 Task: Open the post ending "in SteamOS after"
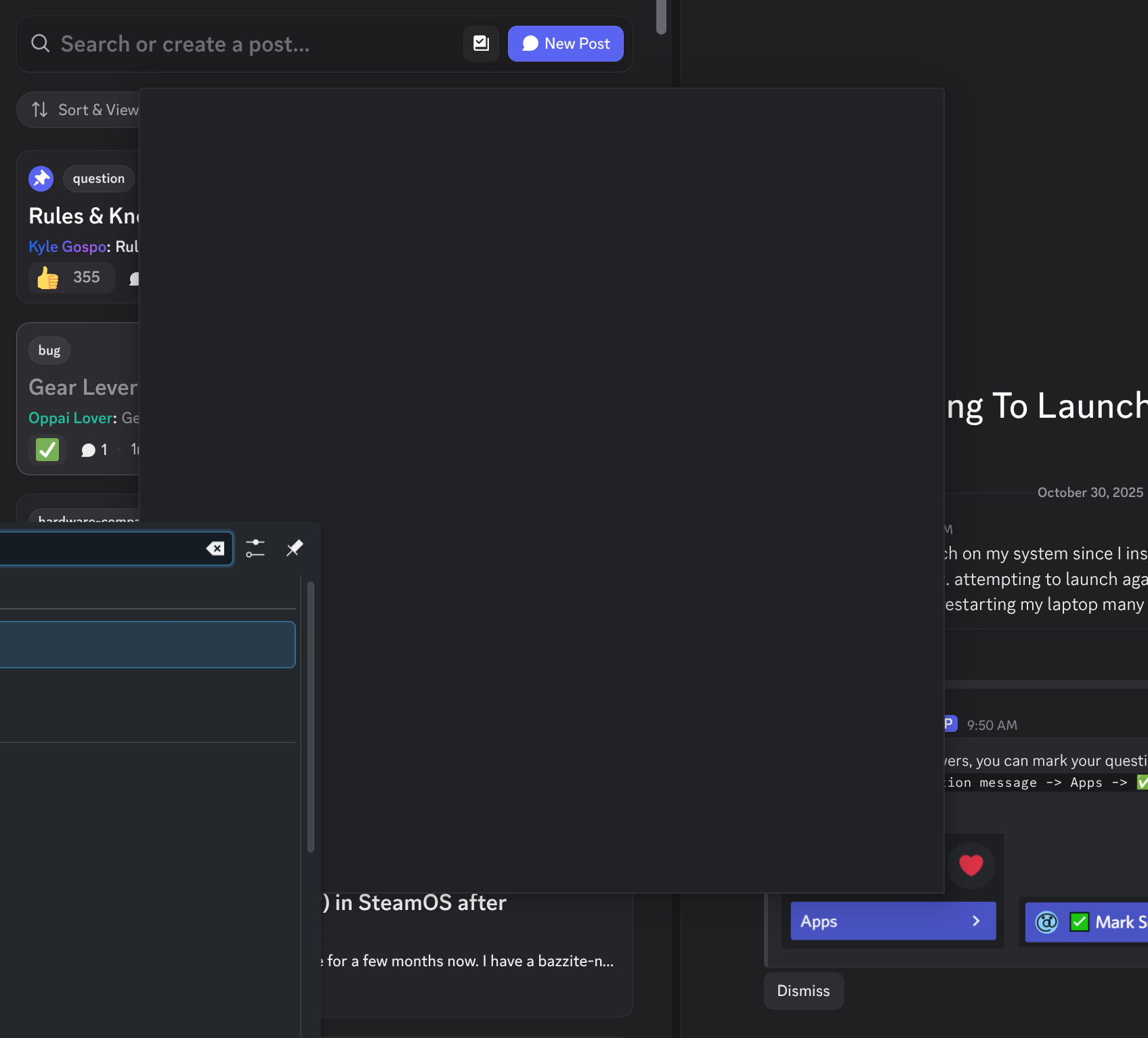[x=414, y=903]
